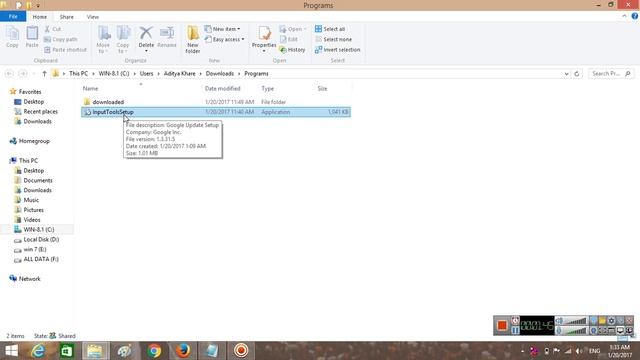
Task: Open Quick Access Toolbar customize arrow
Action: coord(38,6)
